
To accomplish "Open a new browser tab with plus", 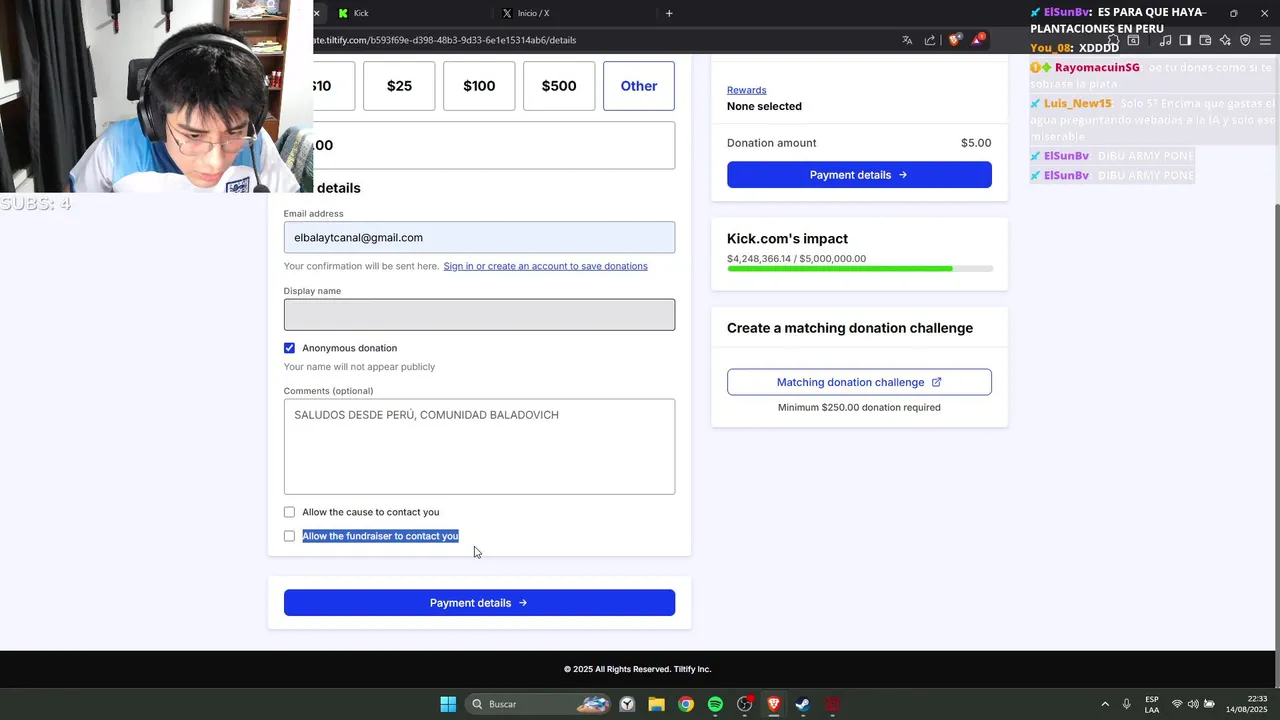I will 669,13.
